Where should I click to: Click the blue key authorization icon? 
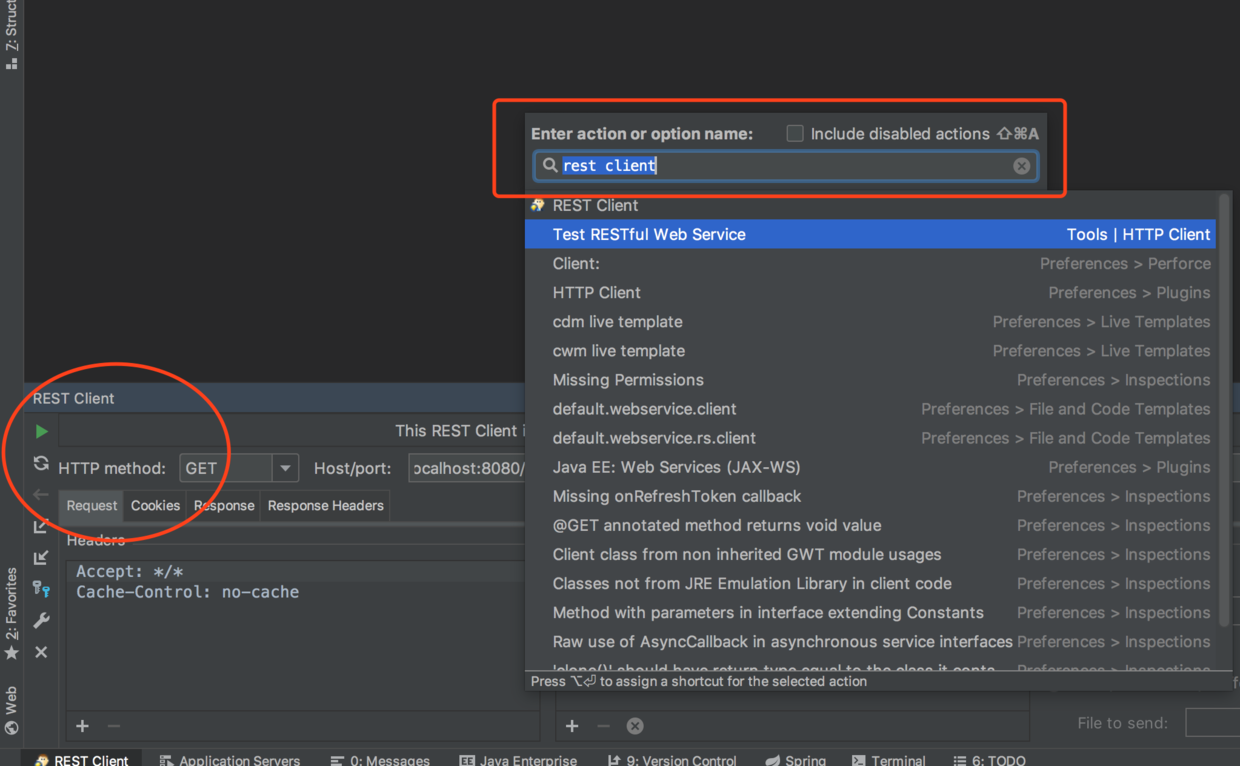coord(41,589)
